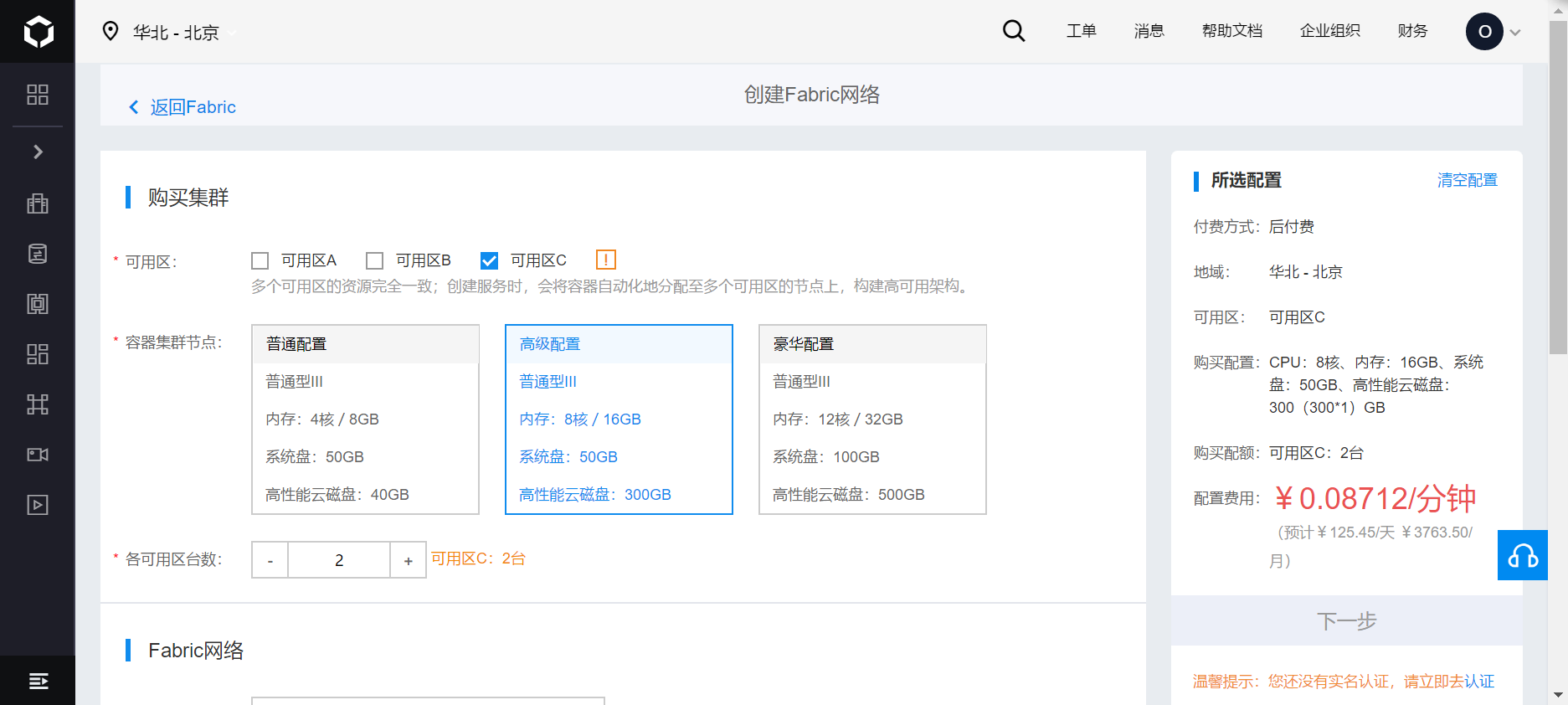
Task: Expand the account dropdown arrow
Action: pos(1515,33)
